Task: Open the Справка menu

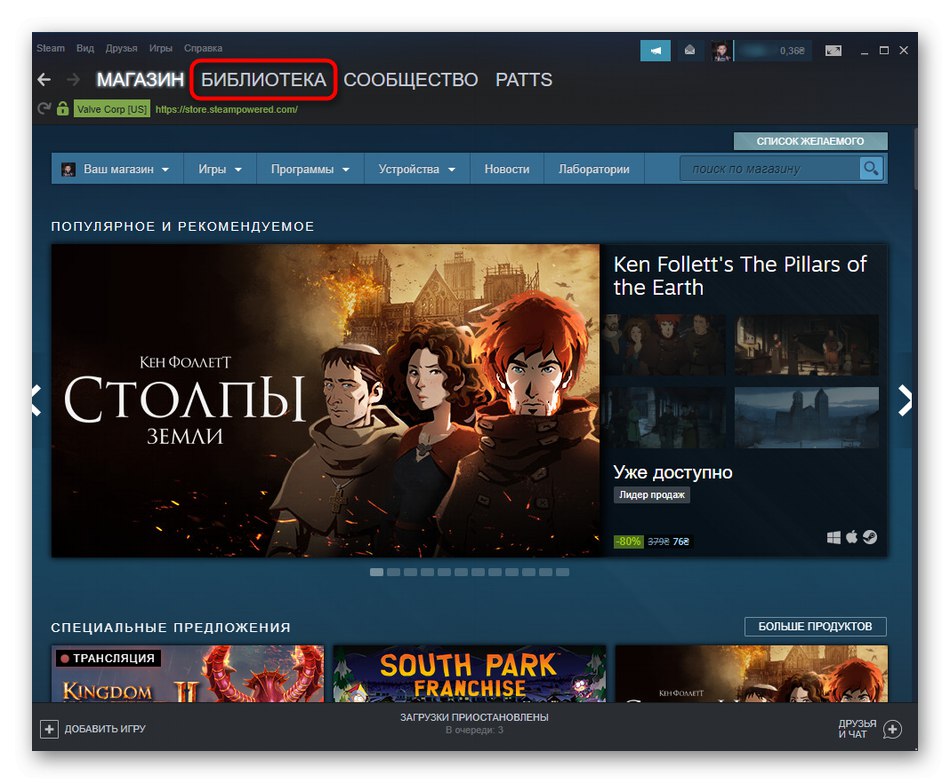Action: point(203,48)
